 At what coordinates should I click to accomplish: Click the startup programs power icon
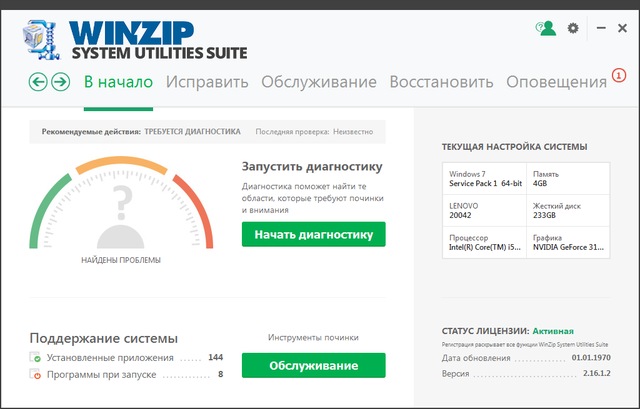click(x=36, y=375)
